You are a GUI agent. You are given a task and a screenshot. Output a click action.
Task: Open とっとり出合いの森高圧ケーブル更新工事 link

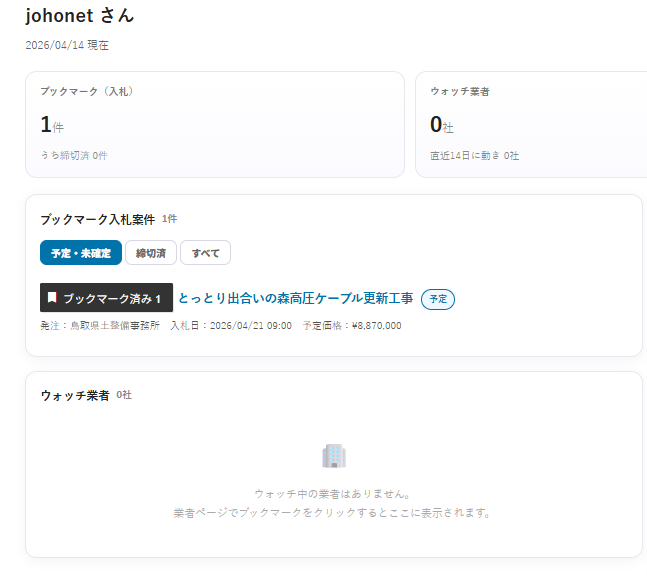pyautogui.click(x=295, y=298)
